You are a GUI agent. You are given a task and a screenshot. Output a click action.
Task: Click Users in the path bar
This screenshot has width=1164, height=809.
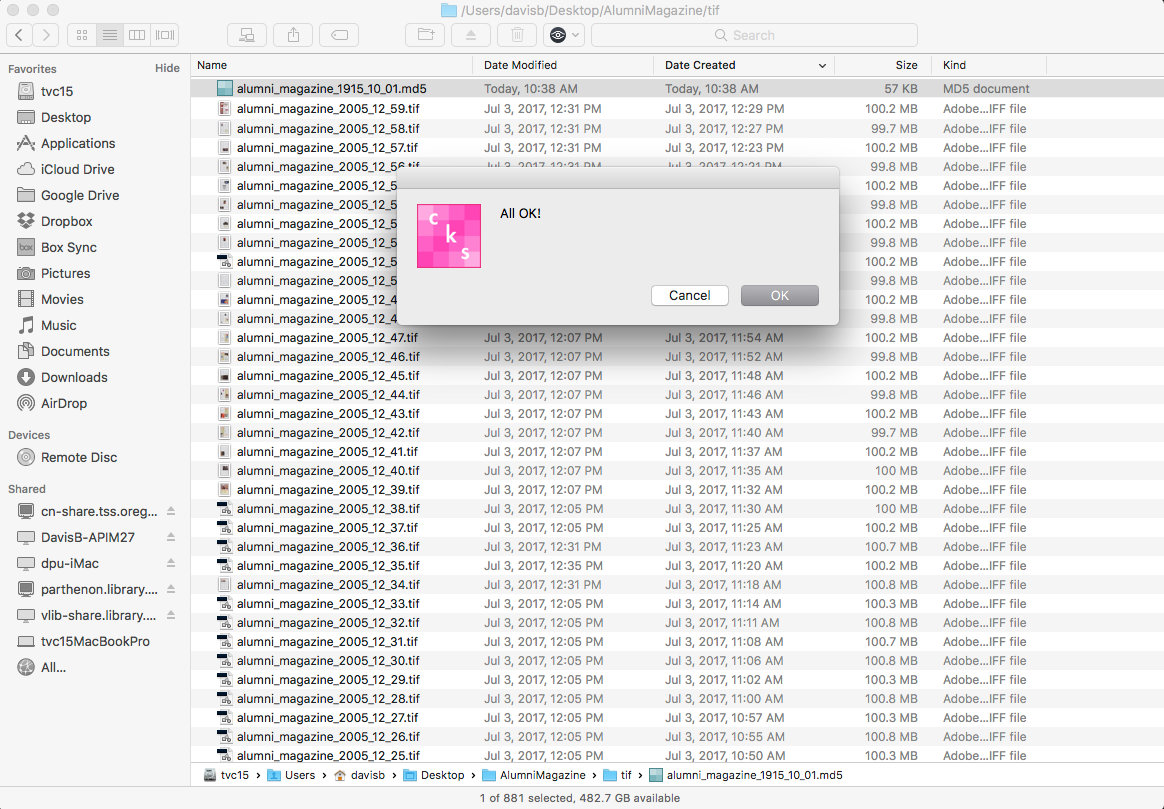click(x=291, y=775)
